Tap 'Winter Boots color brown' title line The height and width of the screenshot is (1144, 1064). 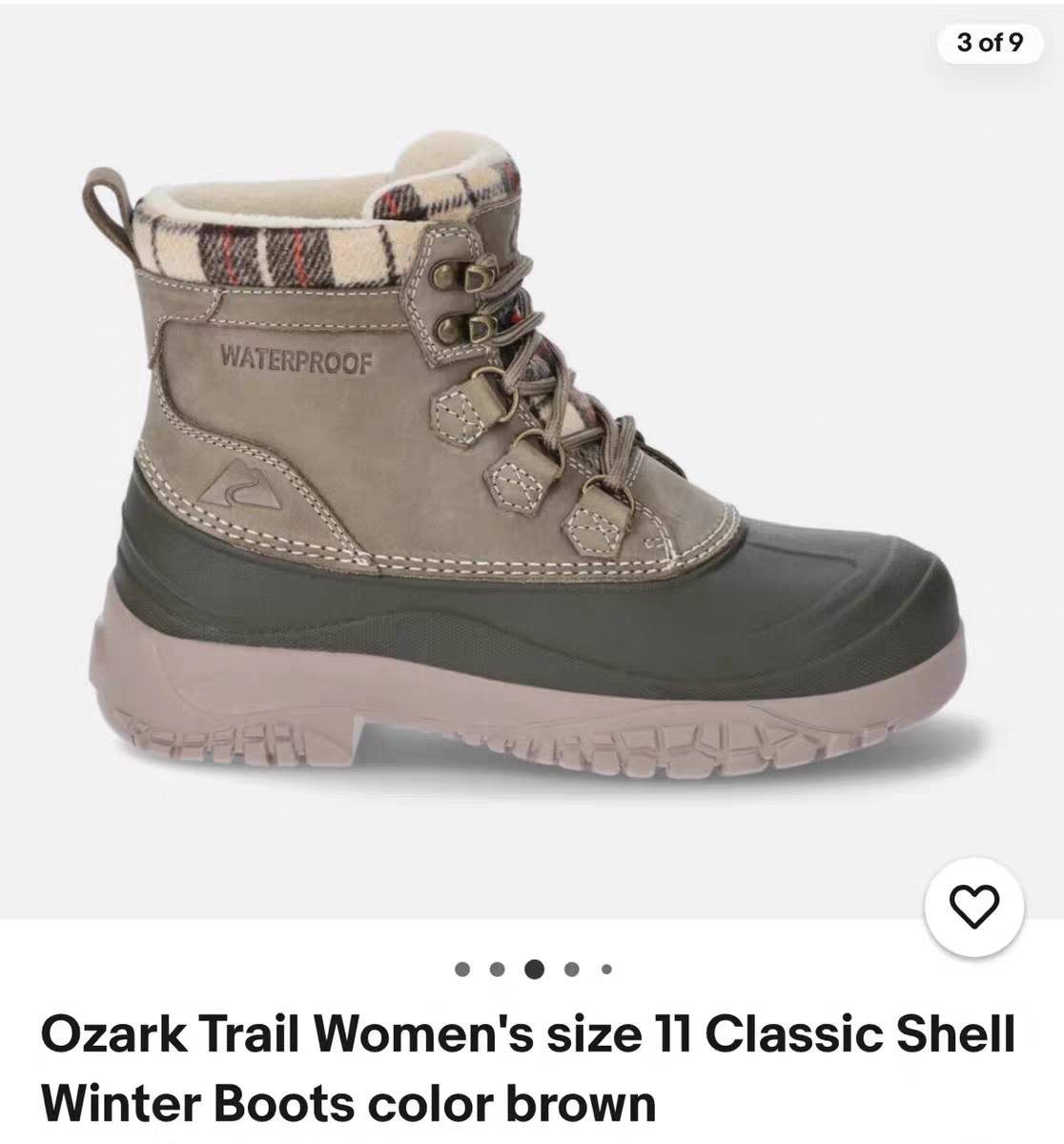click(x=349, y=1104)
